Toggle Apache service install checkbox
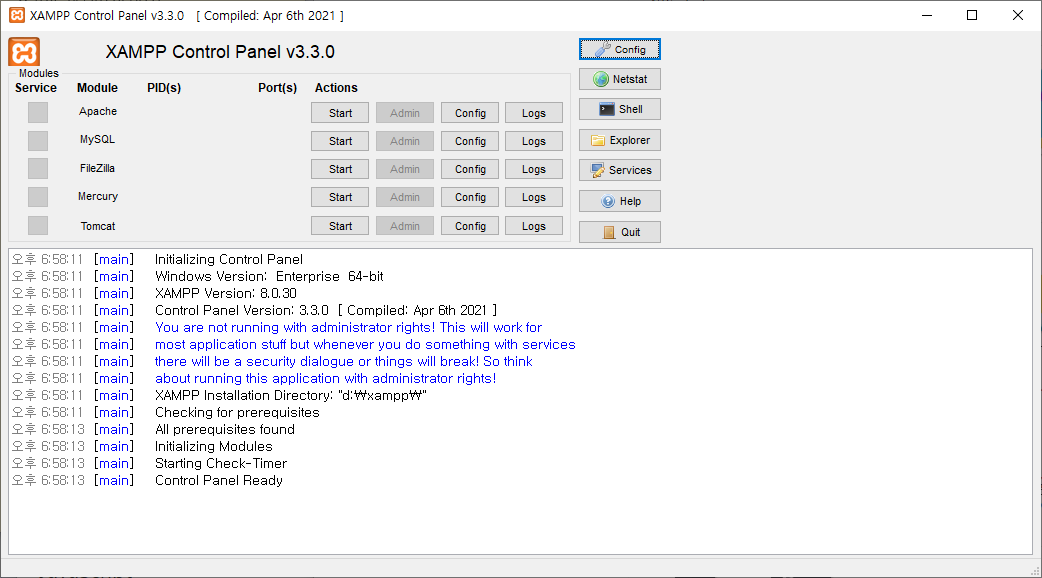 (38, 112)
